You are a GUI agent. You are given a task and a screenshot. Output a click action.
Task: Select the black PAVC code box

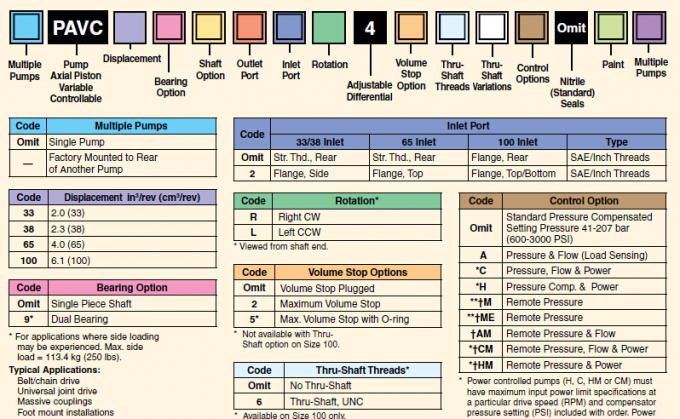[x=78, y=28]
